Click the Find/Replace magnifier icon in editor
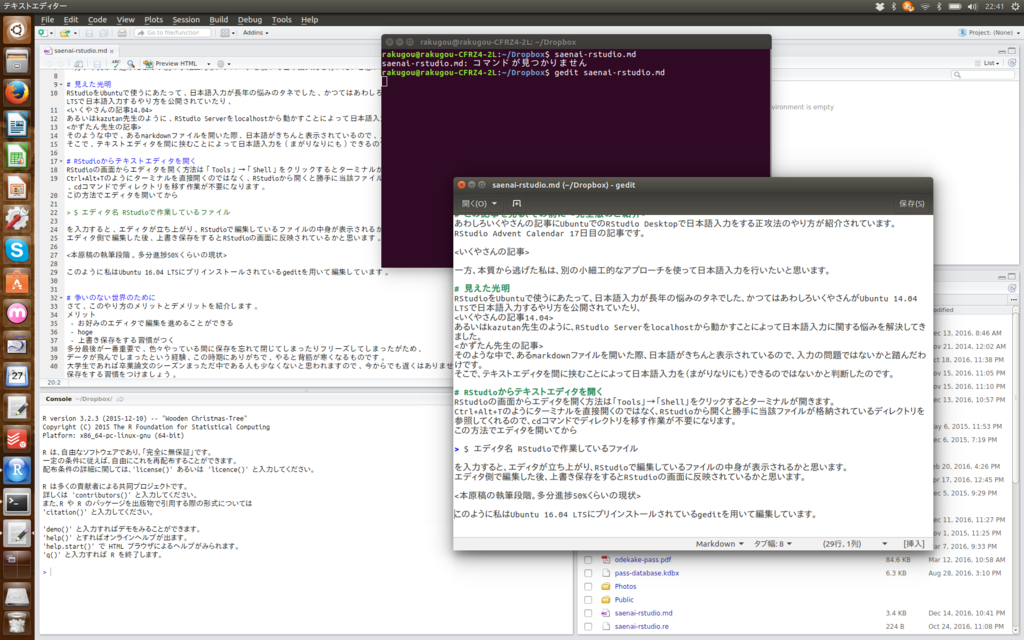The width and height of the screenshot is (1024, 640). pyautogui.click(x=131, y=63)
